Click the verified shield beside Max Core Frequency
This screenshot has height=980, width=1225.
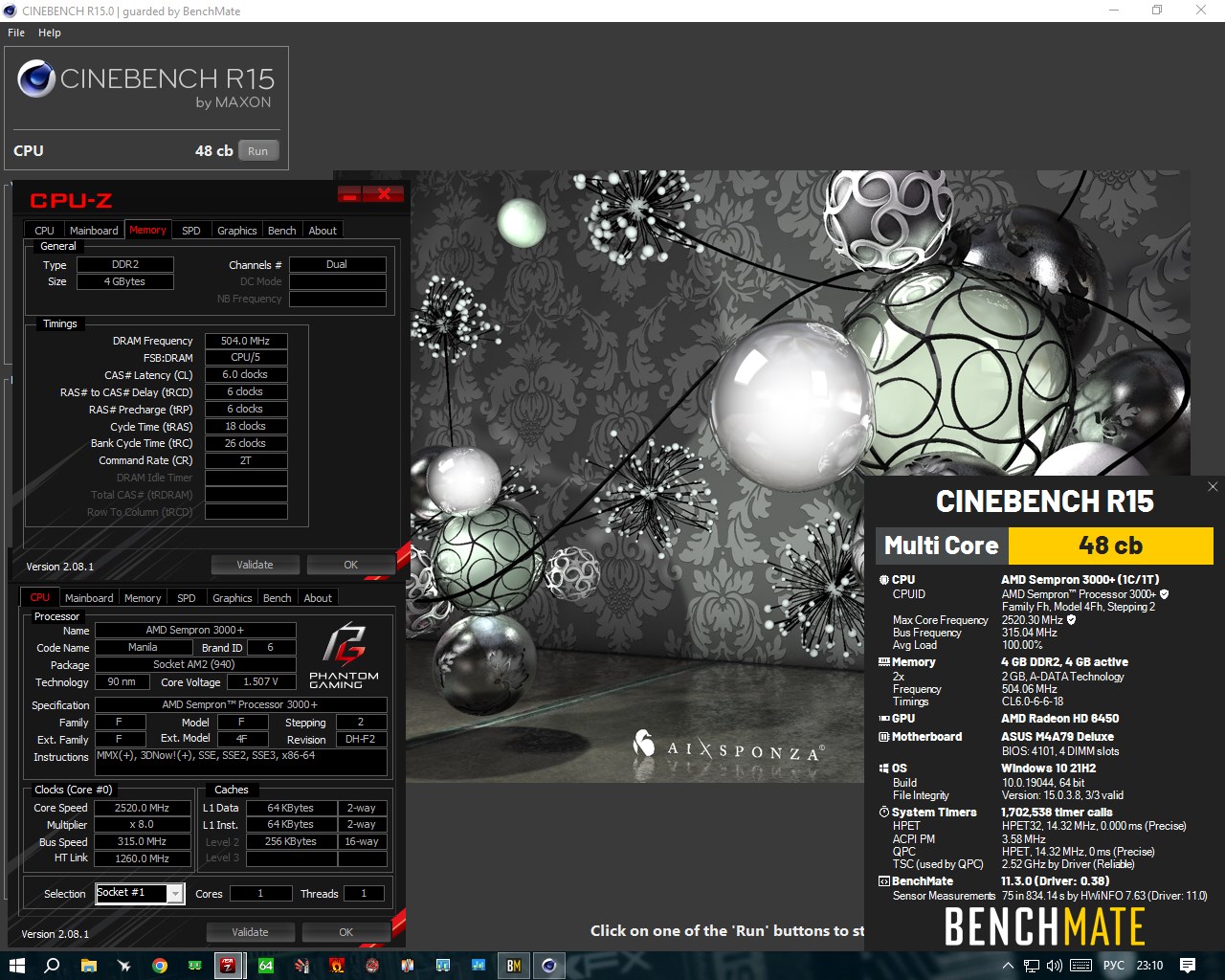tap(1071, 620)
